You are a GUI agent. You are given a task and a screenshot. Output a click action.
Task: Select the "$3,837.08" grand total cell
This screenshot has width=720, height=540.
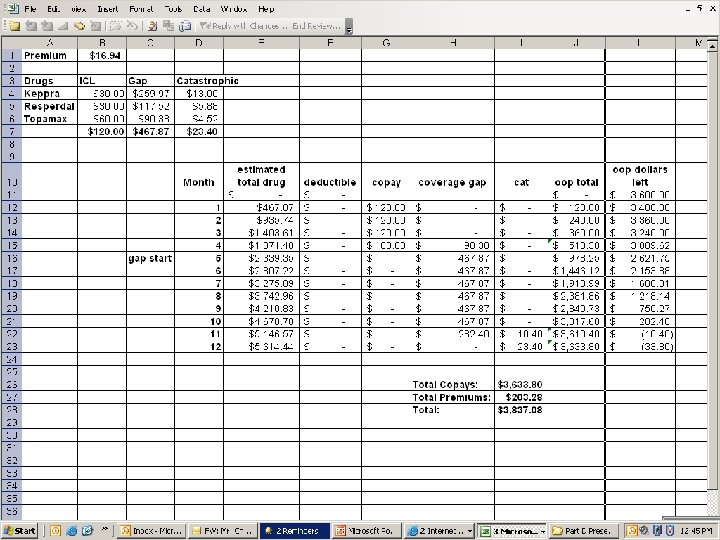pos(520,410)
